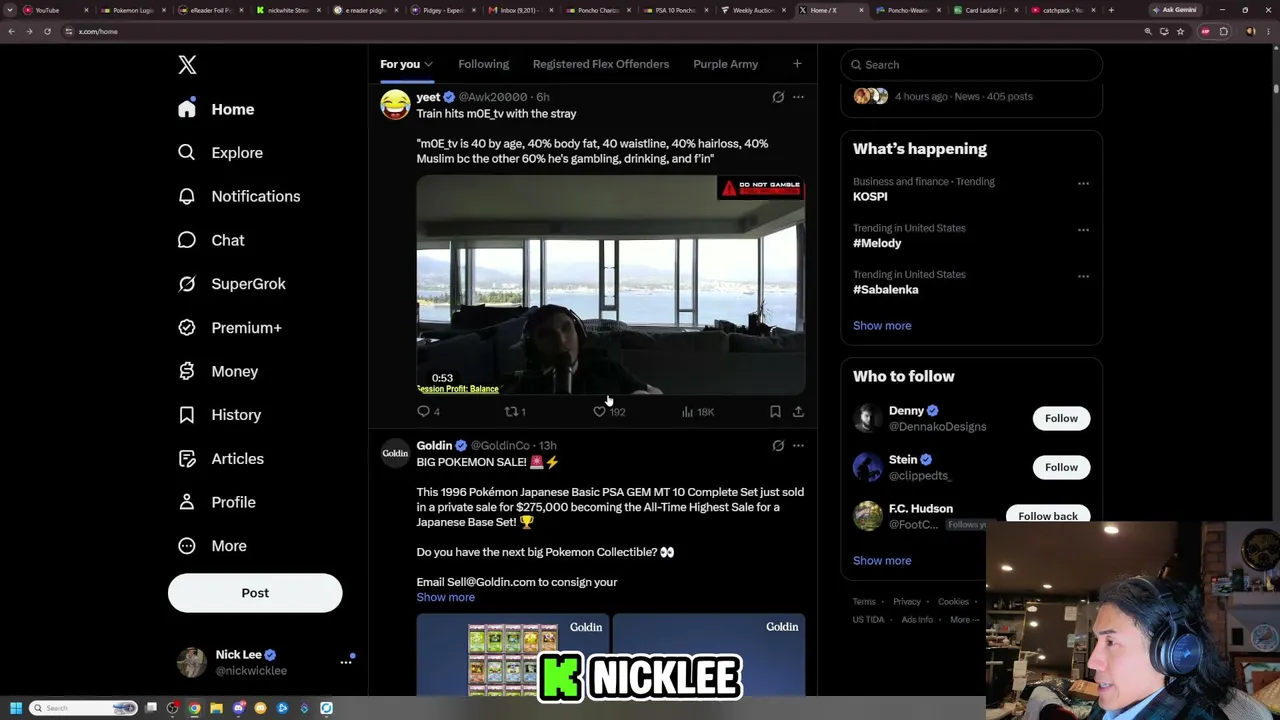Add a new timeline tab with plus icon

(x=797, y=64)
